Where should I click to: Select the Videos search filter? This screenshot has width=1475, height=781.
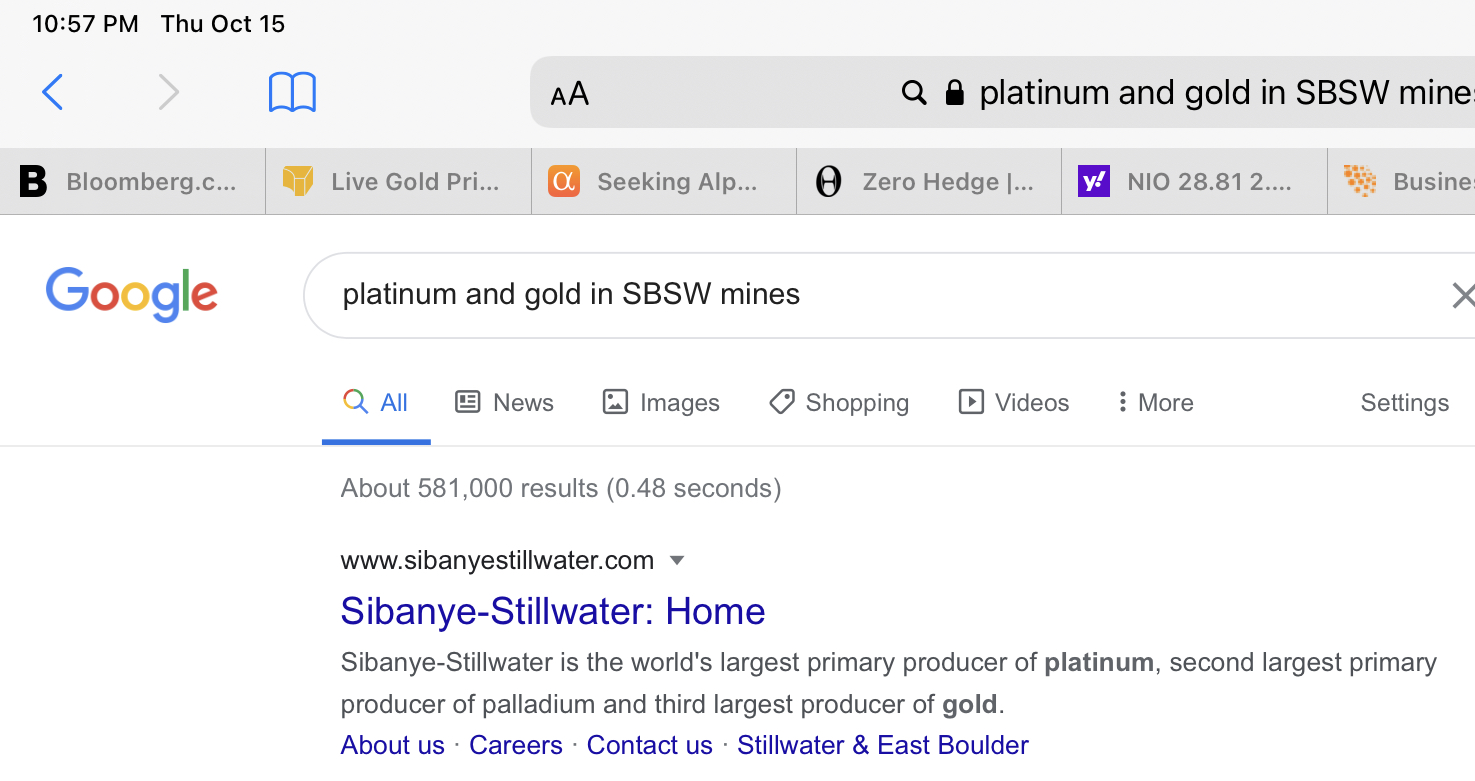point(1014,402)
